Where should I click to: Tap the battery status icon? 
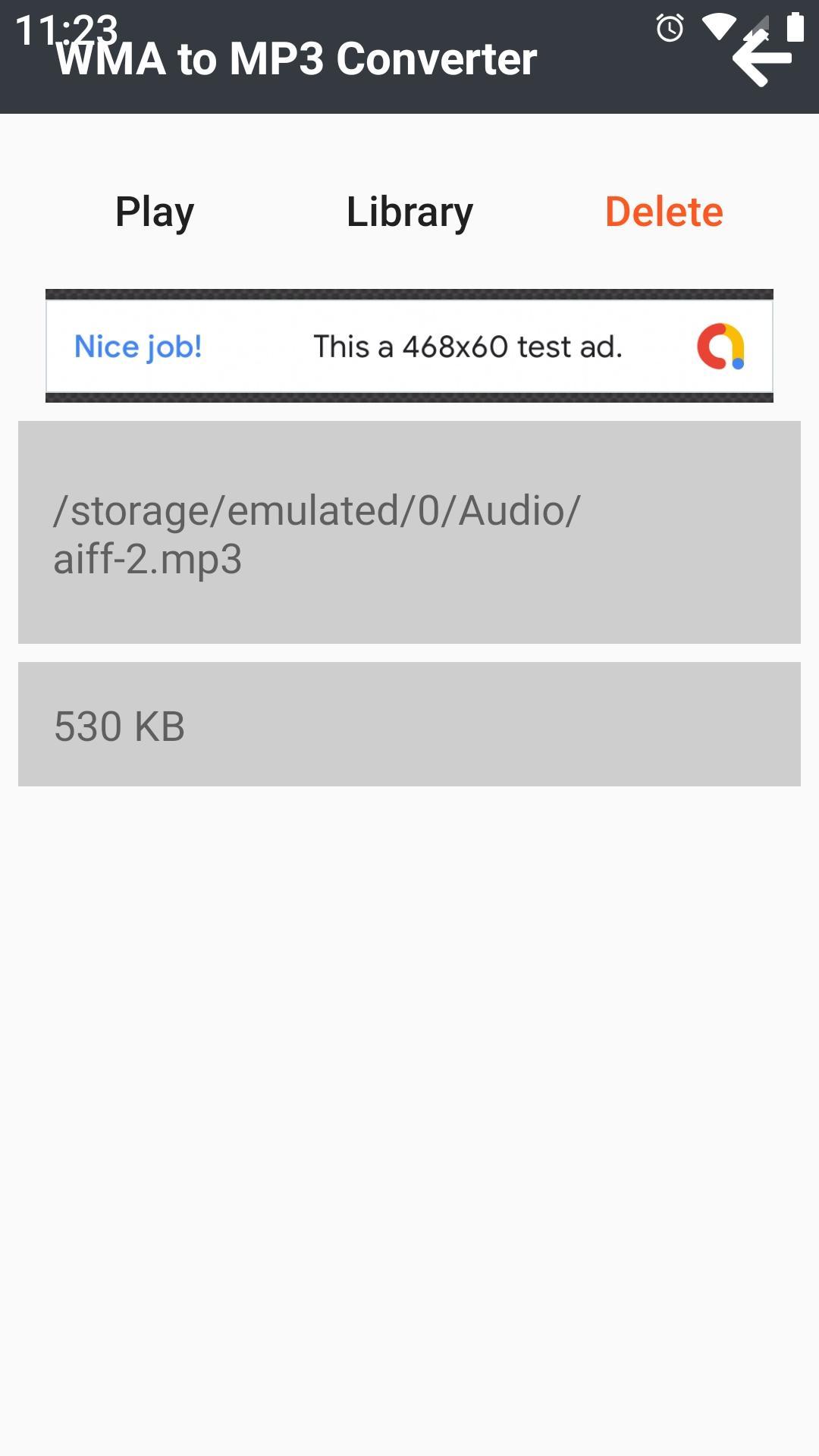point(795,27)
